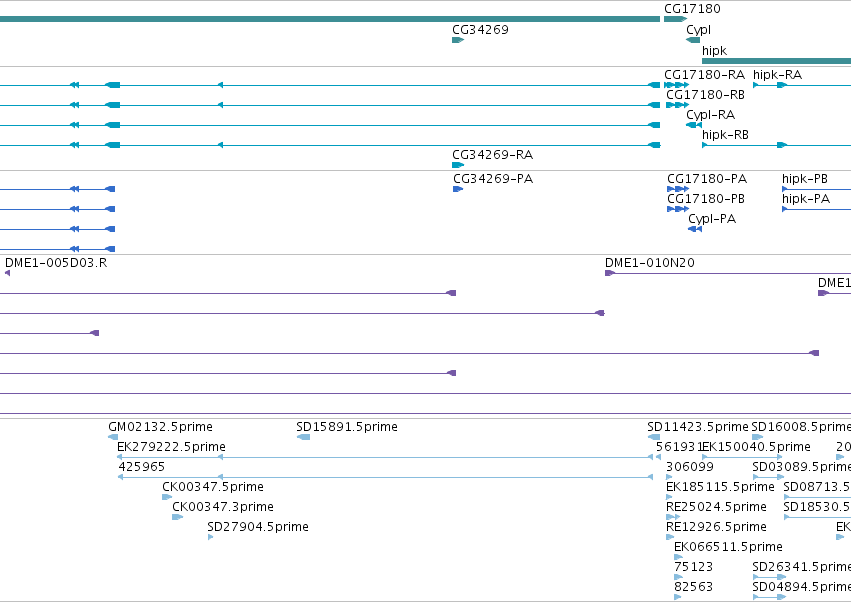The height and width of the screenshot is (602, 851).
Task: Select EST EK279222.5prime label
Action: 171,447
